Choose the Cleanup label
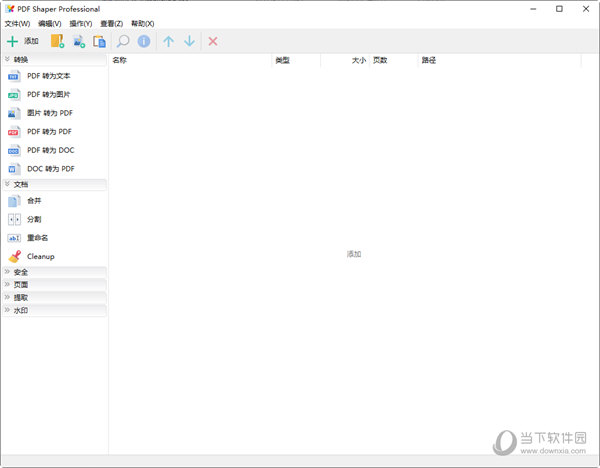The image size is (600, 468). [x=41, y=256]
